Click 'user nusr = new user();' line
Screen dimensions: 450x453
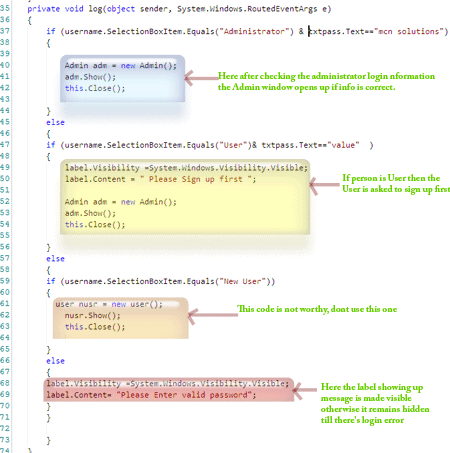pyautogui.click(x=109, y=304)
